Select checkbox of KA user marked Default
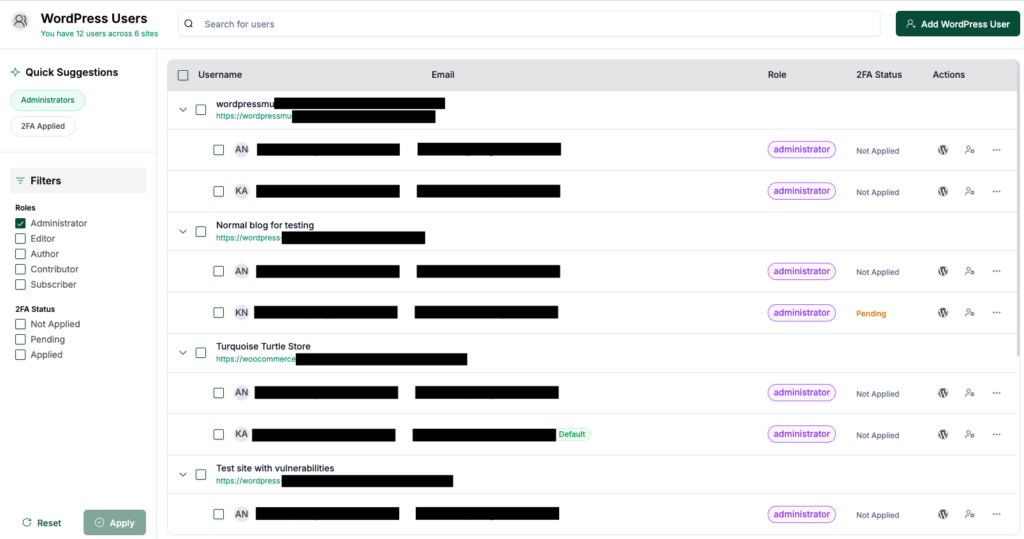This screenshot has width=1024, height=539. [219, 434]
